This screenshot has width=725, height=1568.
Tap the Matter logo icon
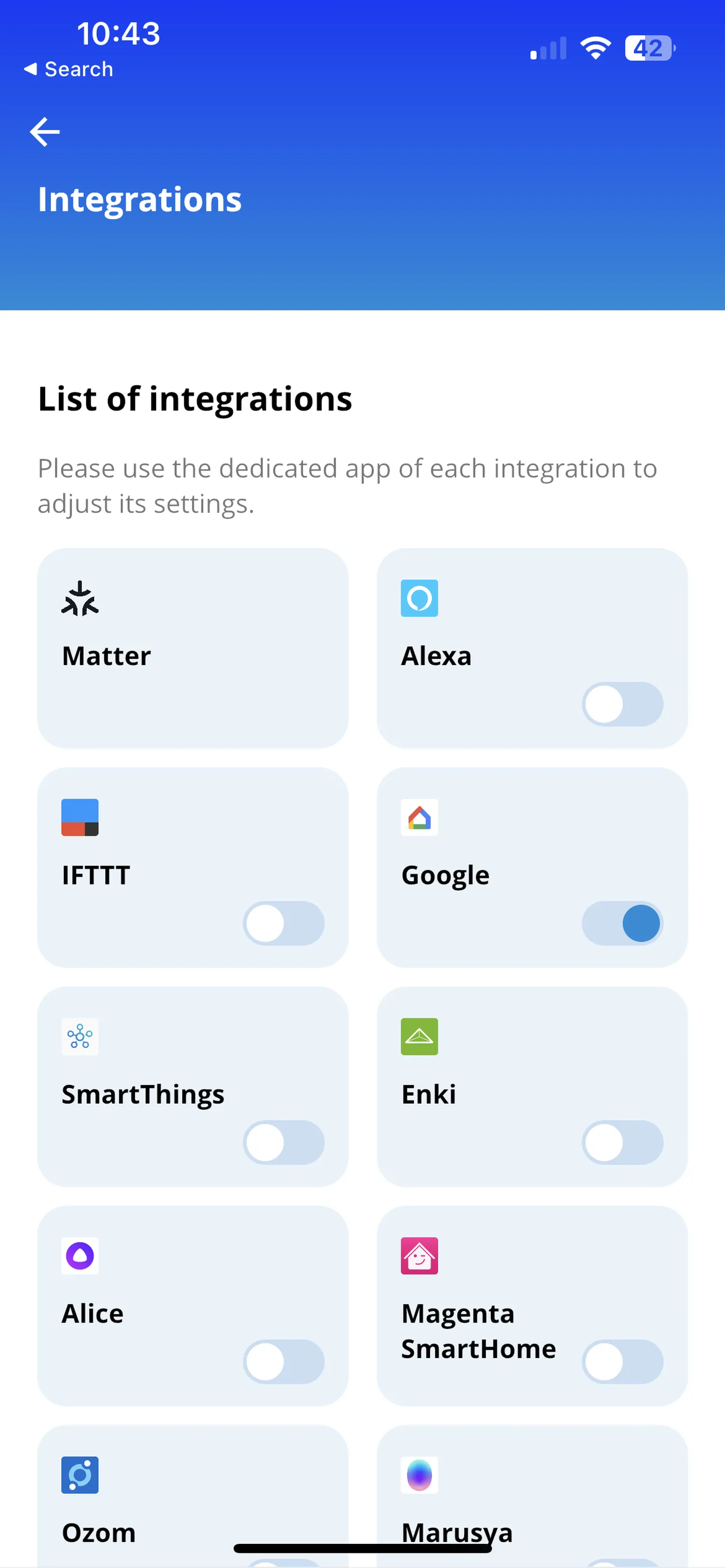[x=80, y=598]
